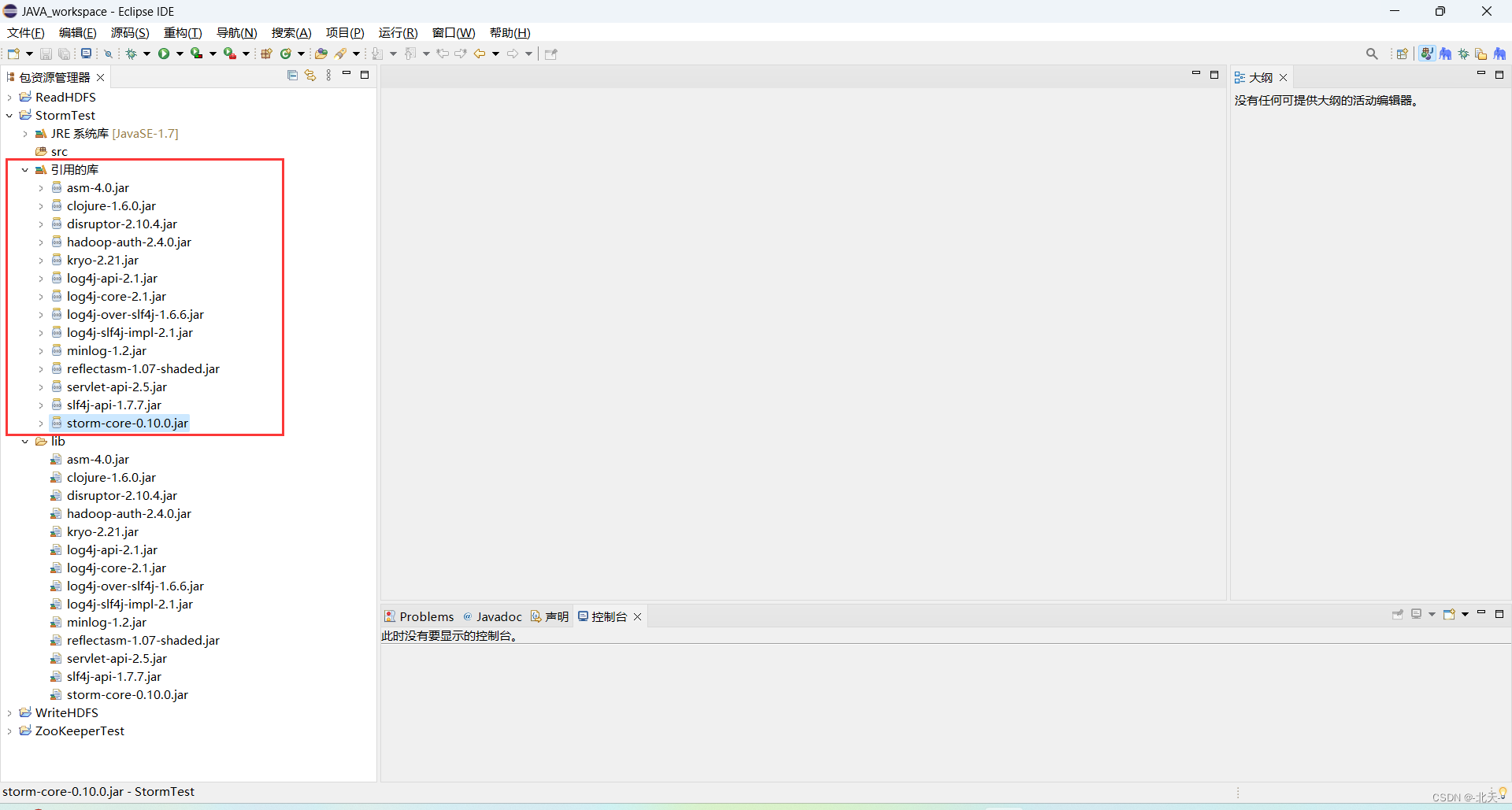Open the 编辑(E) menu
Image resolution: width=1512 pixels, height=810 pixels.
[x=78, y=32]
